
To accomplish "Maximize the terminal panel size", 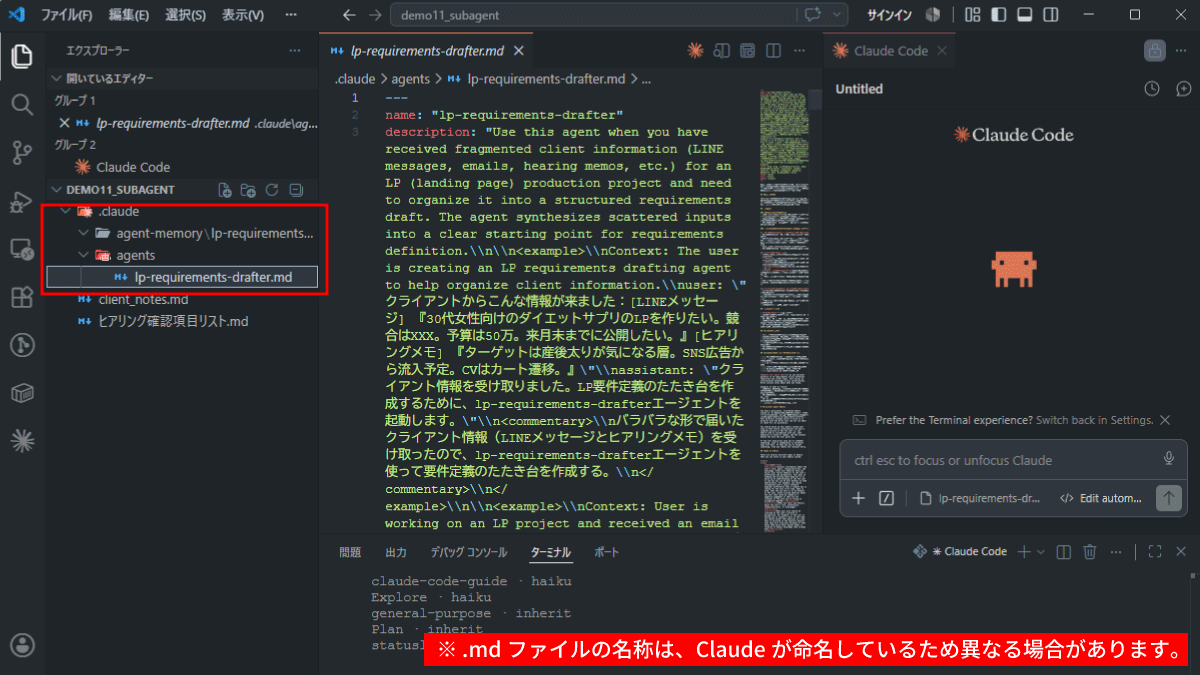I will pyautogui.click(x=1155, y=552).
